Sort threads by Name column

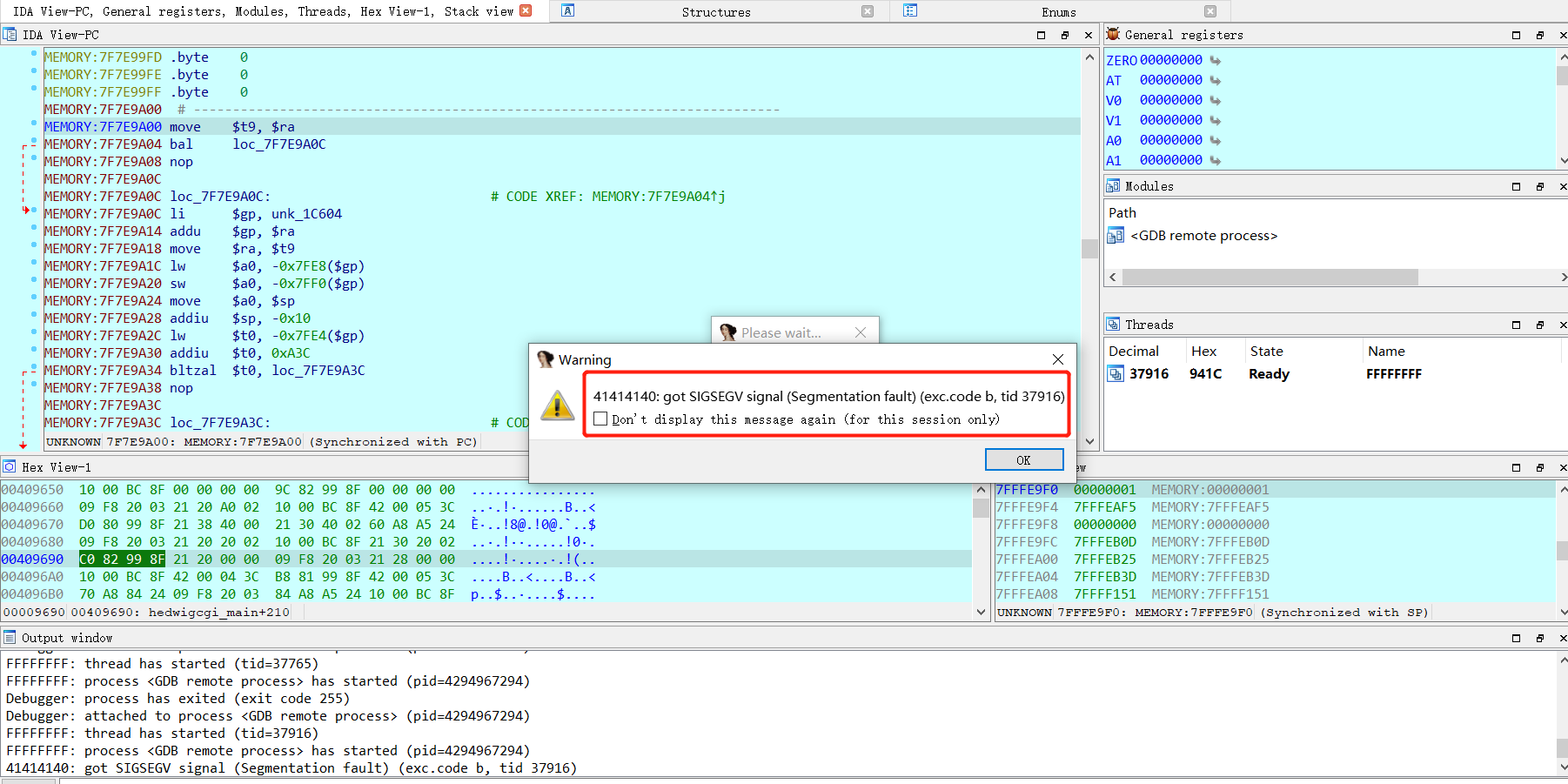[1386, 352]
